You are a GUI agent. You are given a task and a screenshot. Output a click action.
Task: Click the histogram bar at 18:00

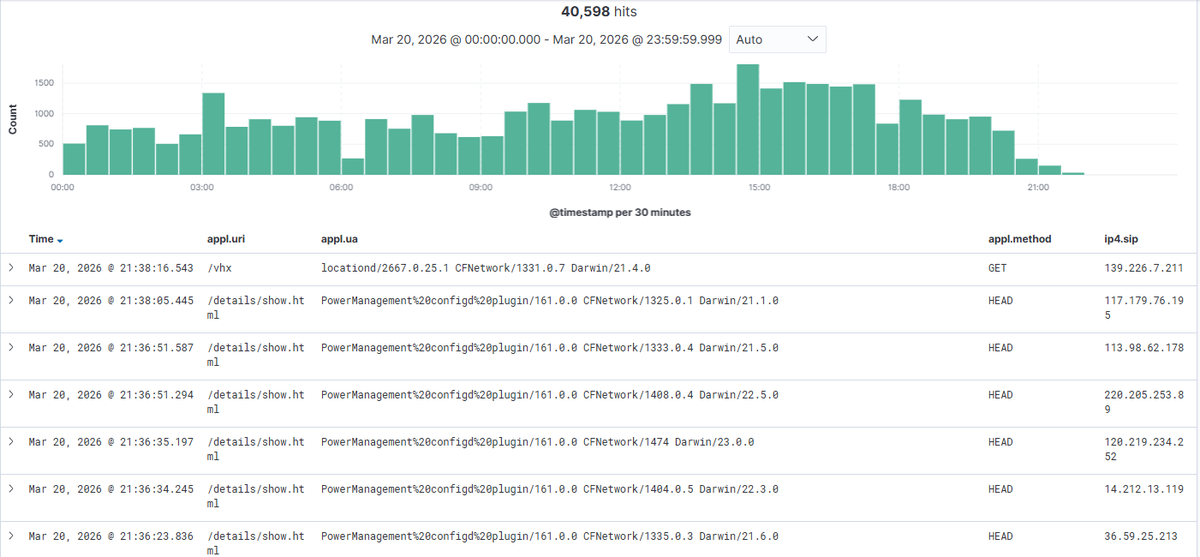pyautogui.click(x=910, y=137)
